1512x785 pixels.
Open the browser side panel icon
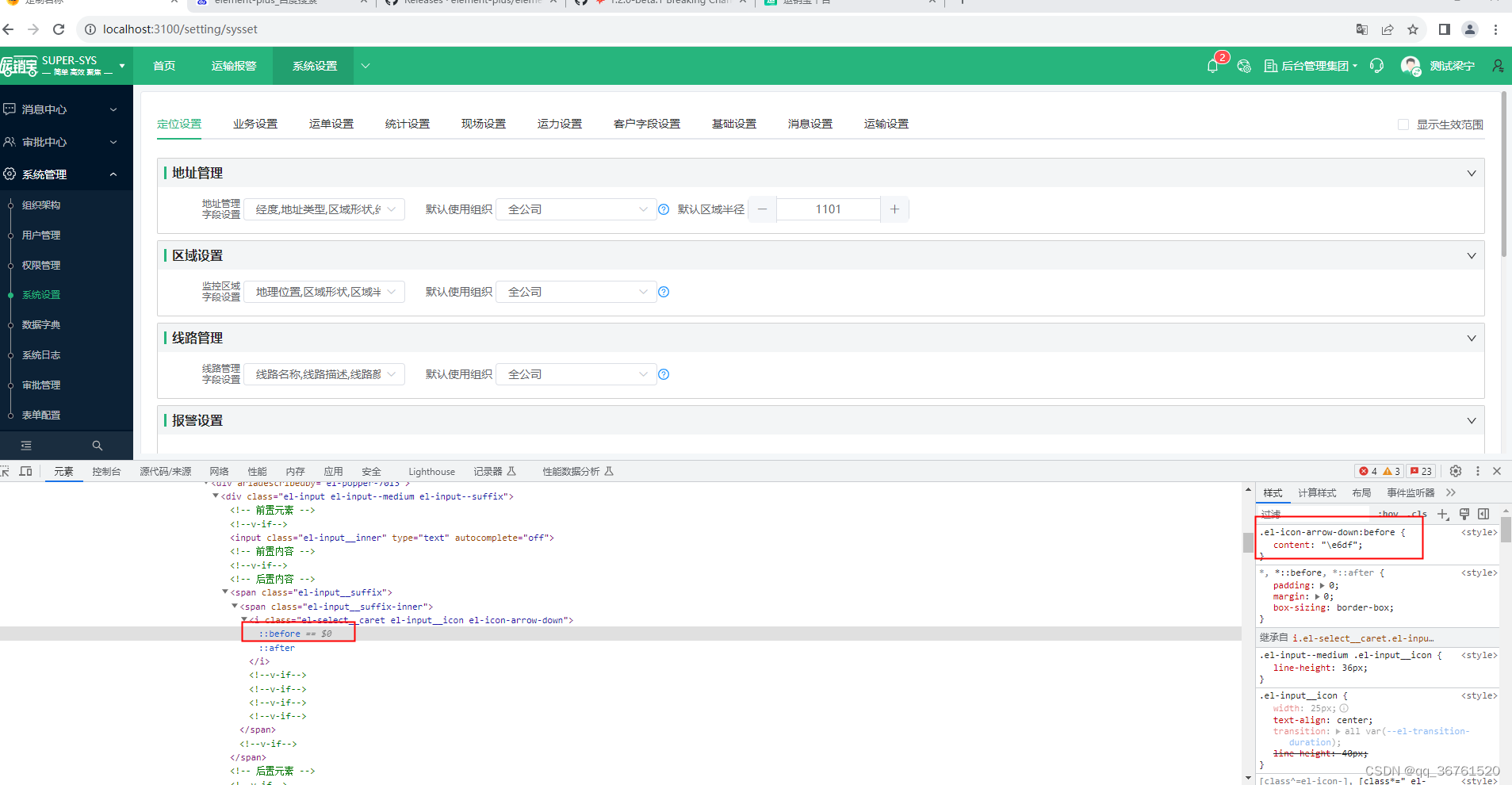pyautogui.click(x=1444, y=29)
